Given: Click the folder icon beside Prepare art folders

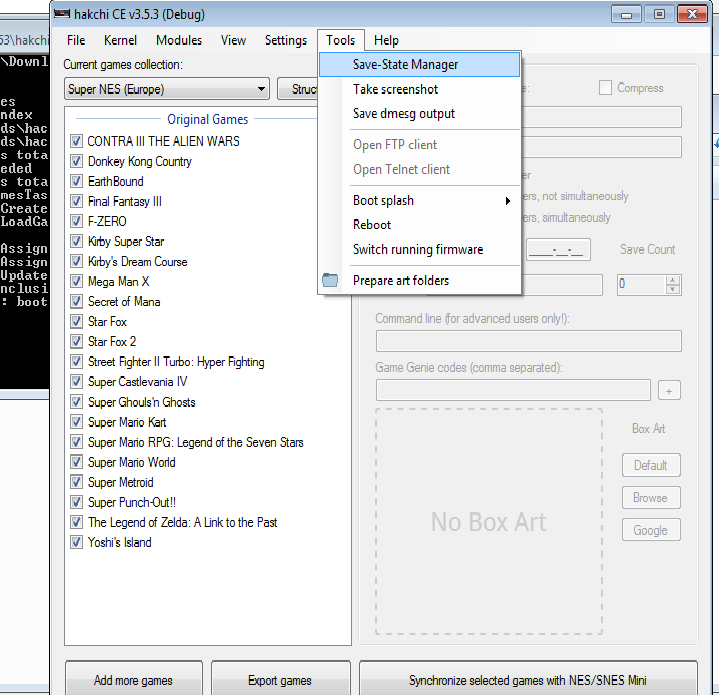Looking at the screenshot, I should pyautogui.click(x=330, y=280).
